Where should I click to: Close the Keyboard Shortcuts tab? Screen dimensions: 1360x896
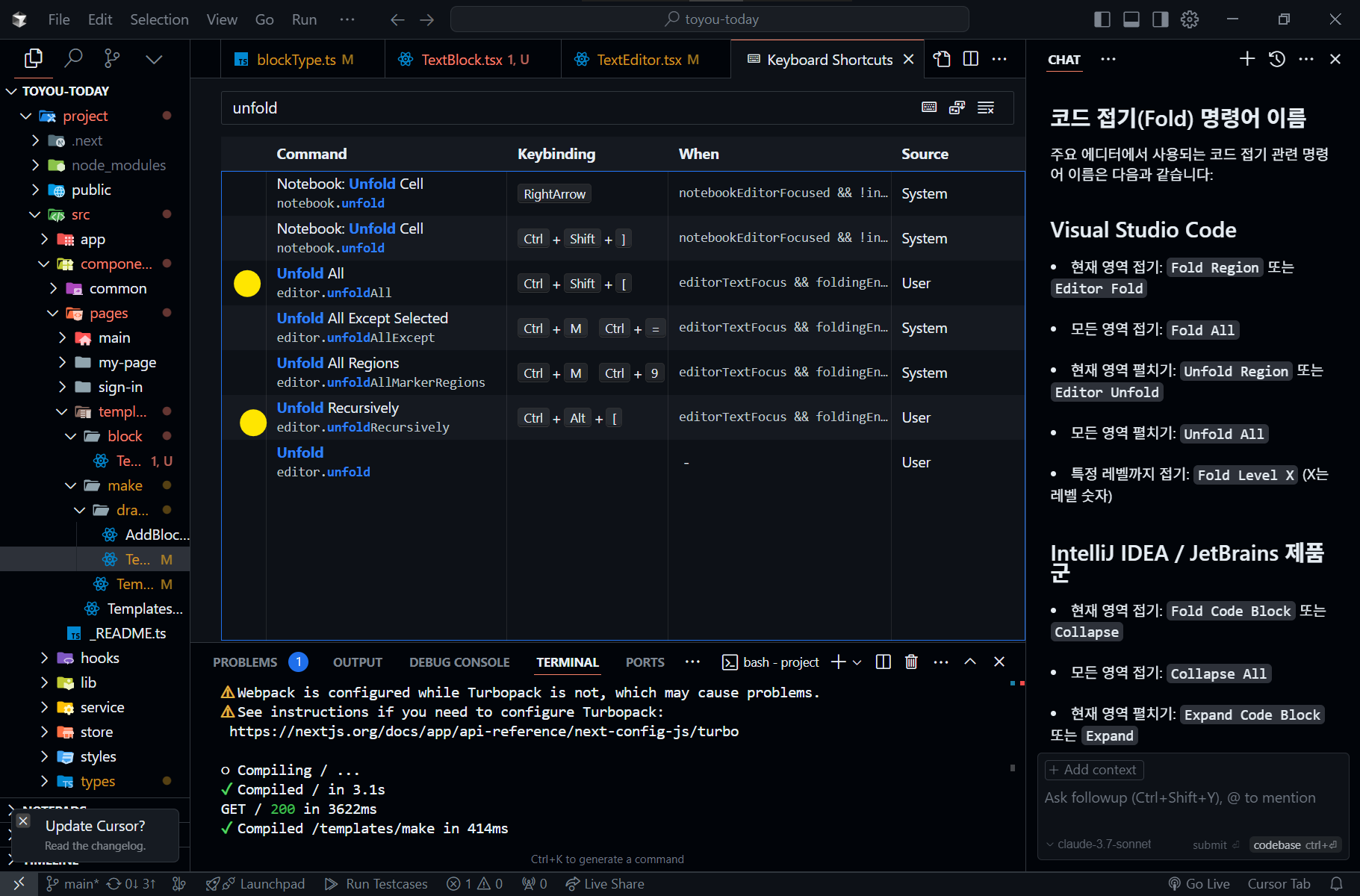pos(909,59)
